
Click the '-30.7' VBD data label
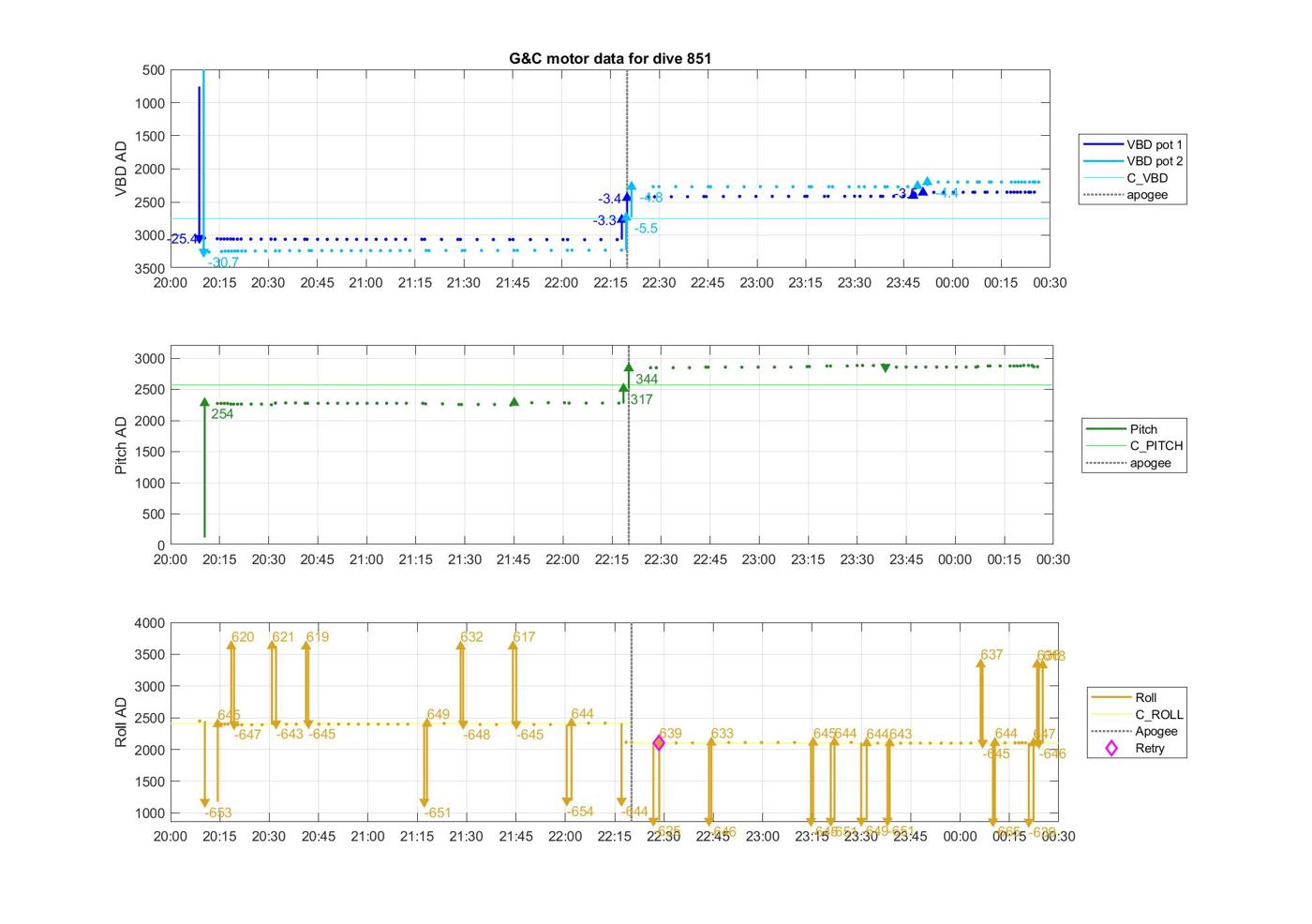click(223, 262)
